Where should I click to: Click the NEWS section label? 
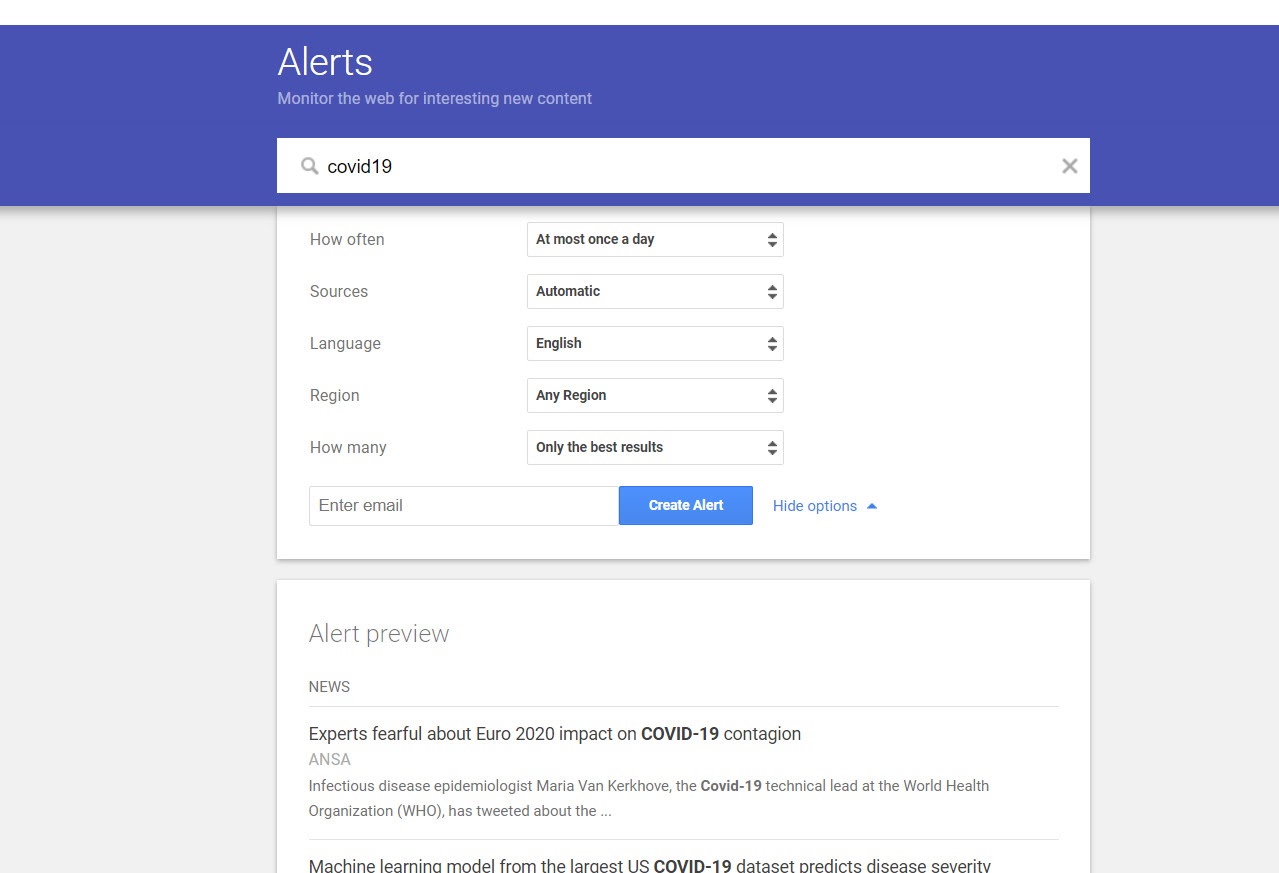(x=329, y=687)
